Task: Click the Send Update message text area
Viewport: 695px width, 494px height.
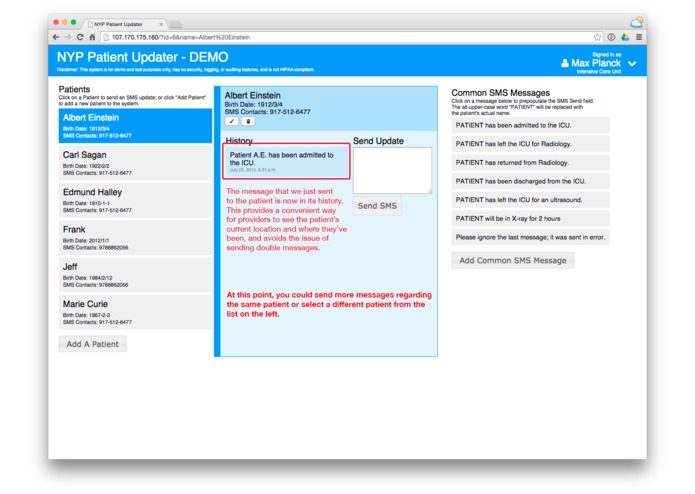Action: [392, 171]
